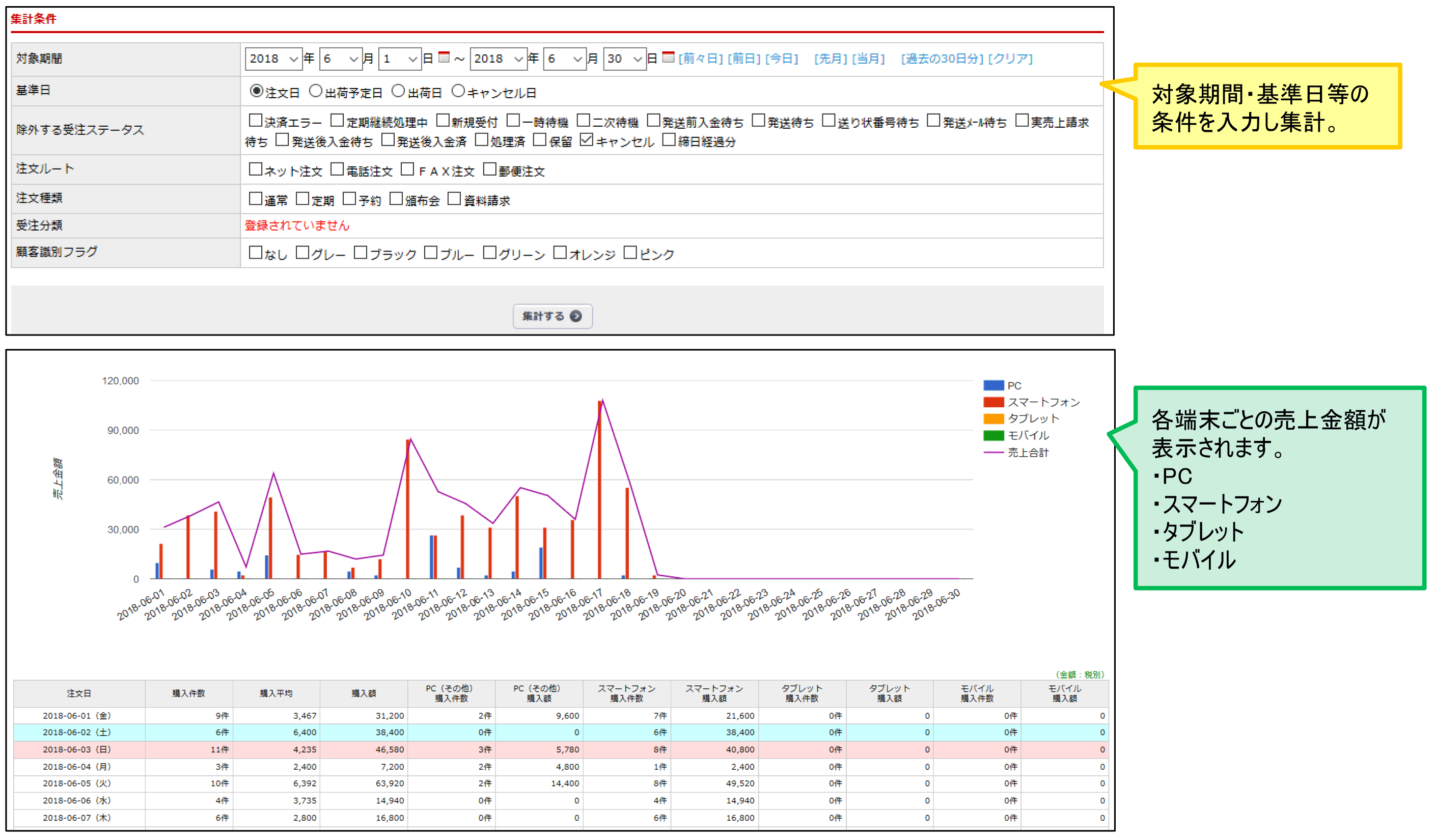Click the 売上合計 purple line legend marker

tap(993, 453)
